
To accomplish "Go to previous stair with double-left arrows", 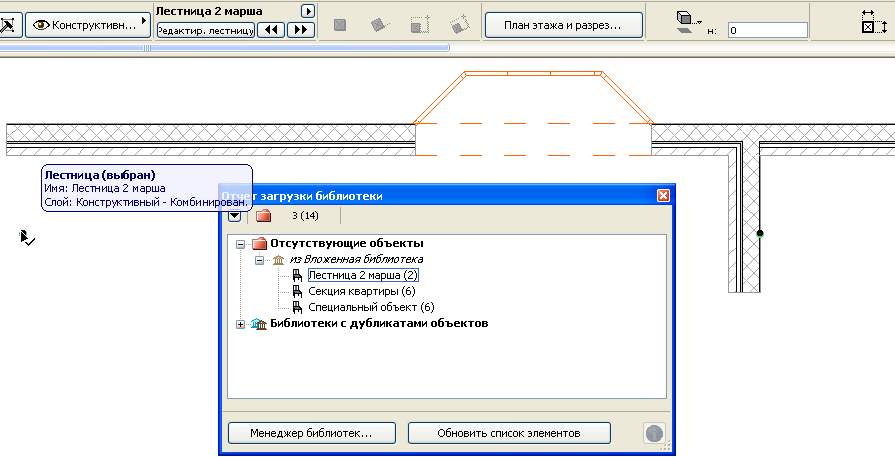I will coord(271,30).
